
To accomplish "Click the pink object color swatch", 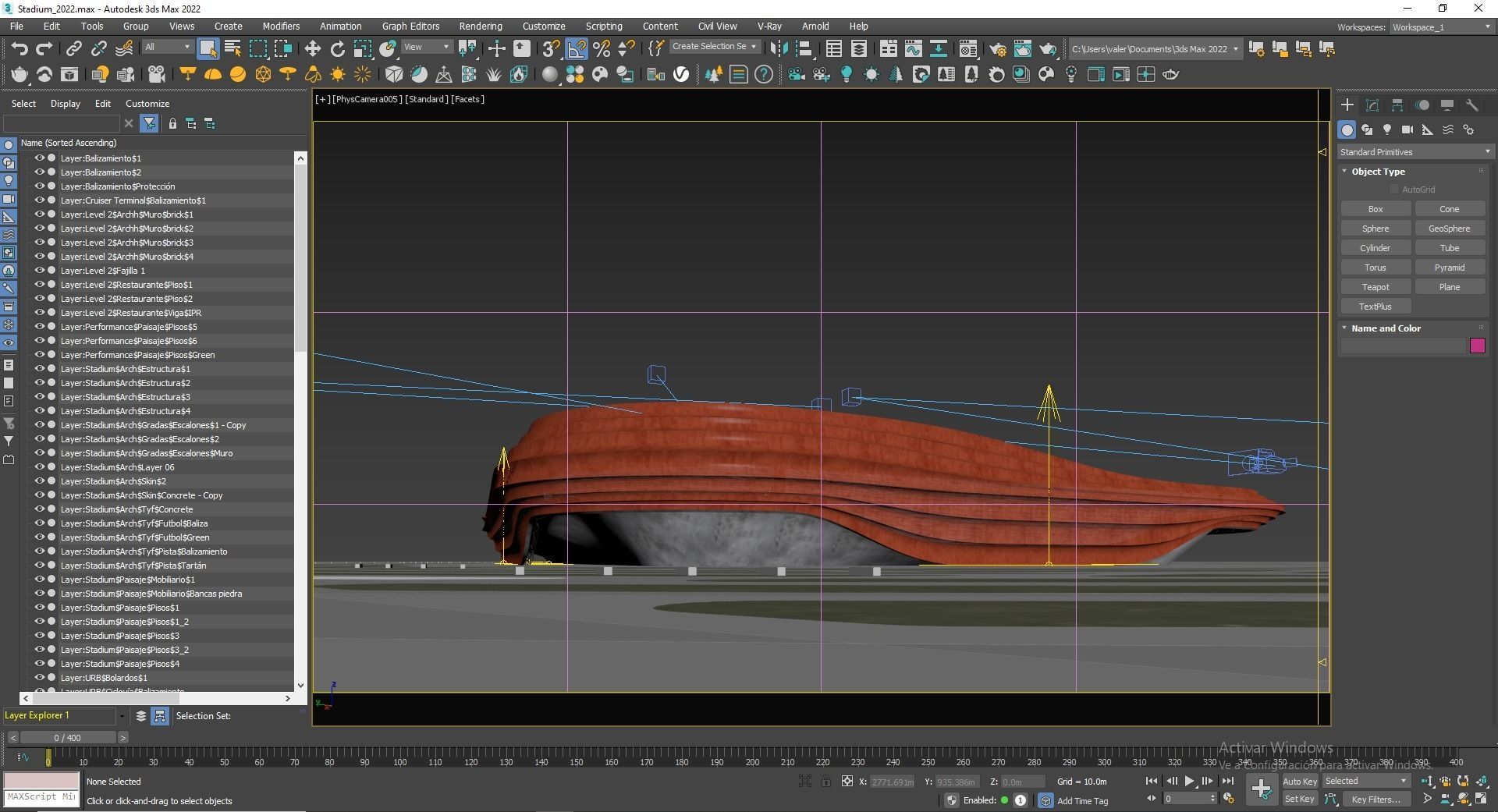I will (1477, 346).
